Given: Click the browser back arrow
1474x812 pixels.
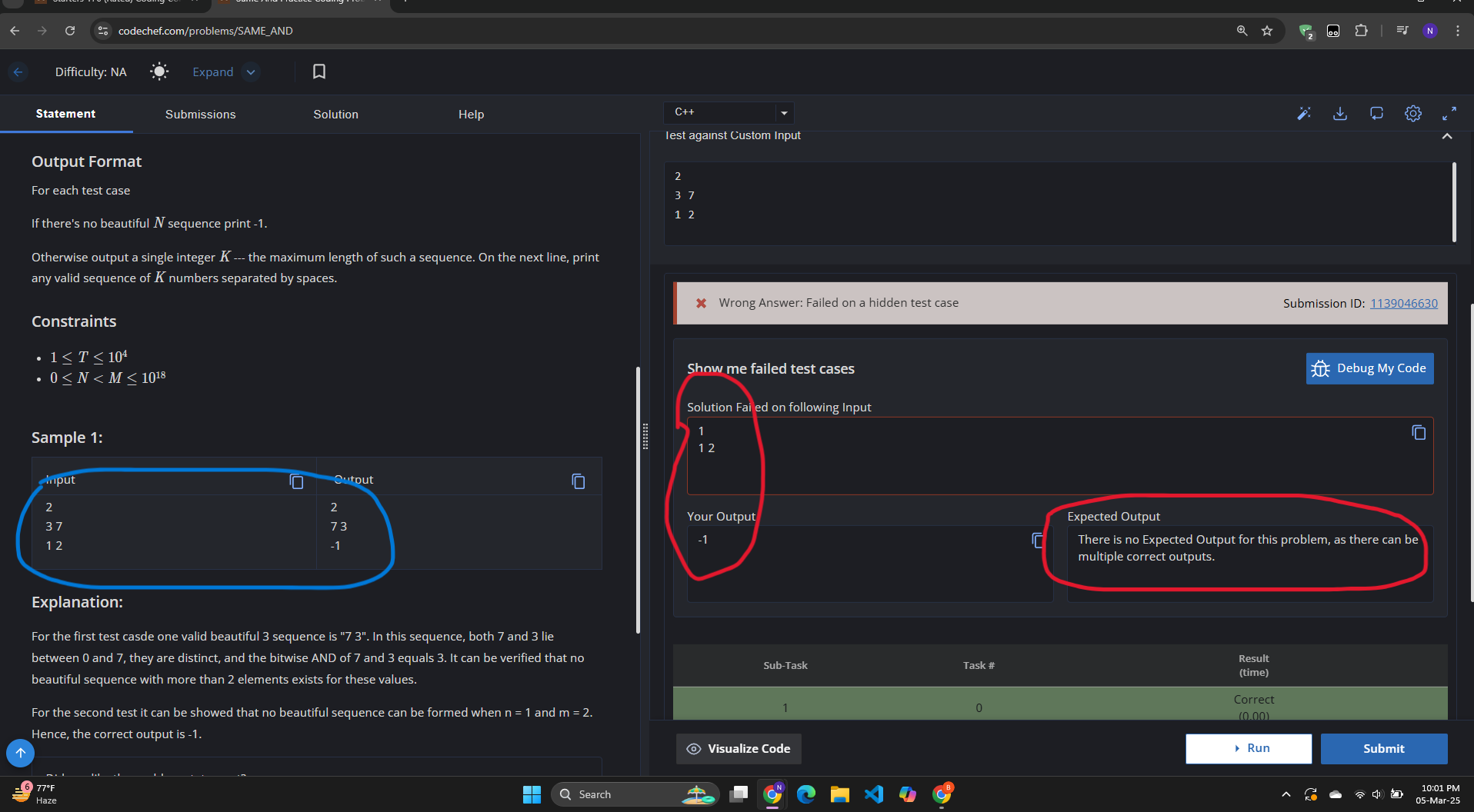Looking at the screenshot, I should [15, 31].
